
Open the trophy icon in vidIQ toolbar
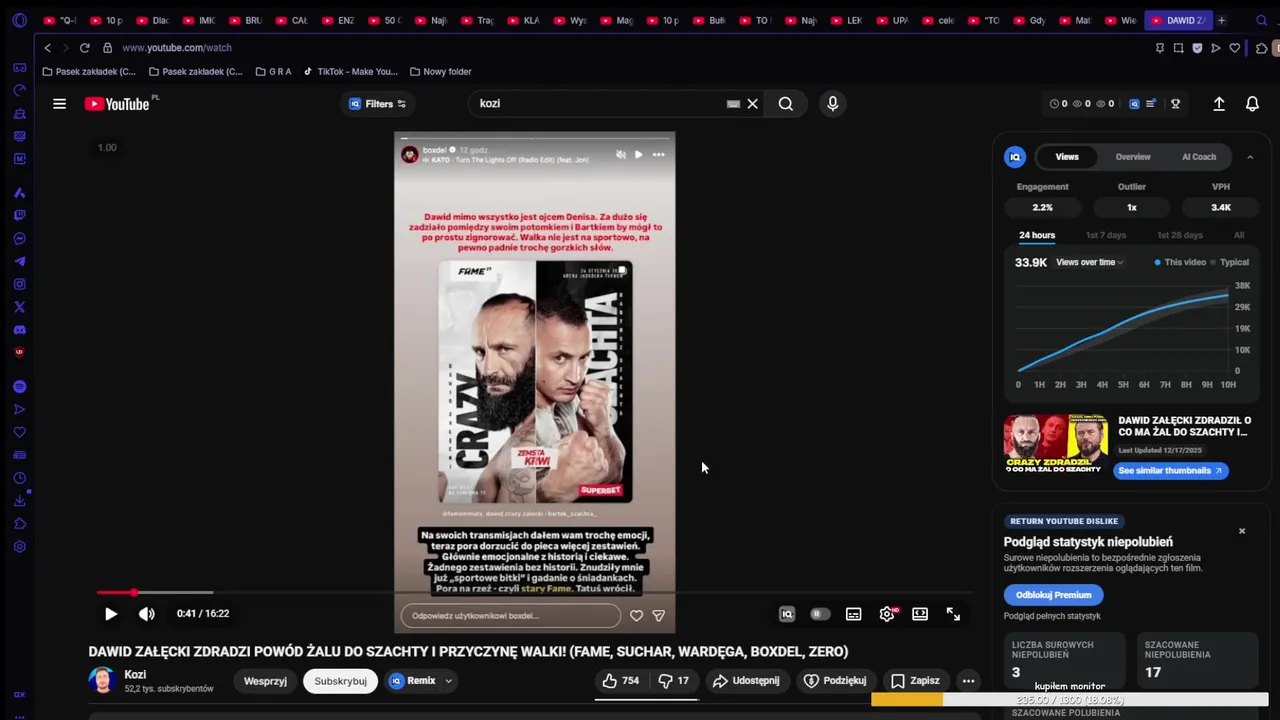click(1176, 104)
